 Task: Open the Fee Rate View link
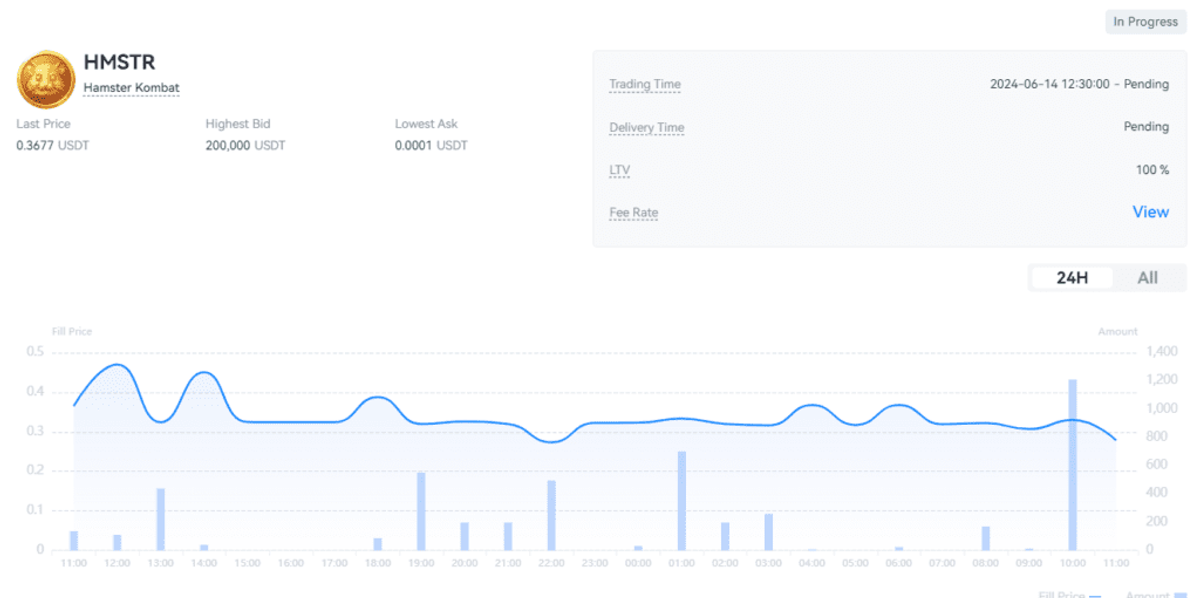[x=1150, y=212]
